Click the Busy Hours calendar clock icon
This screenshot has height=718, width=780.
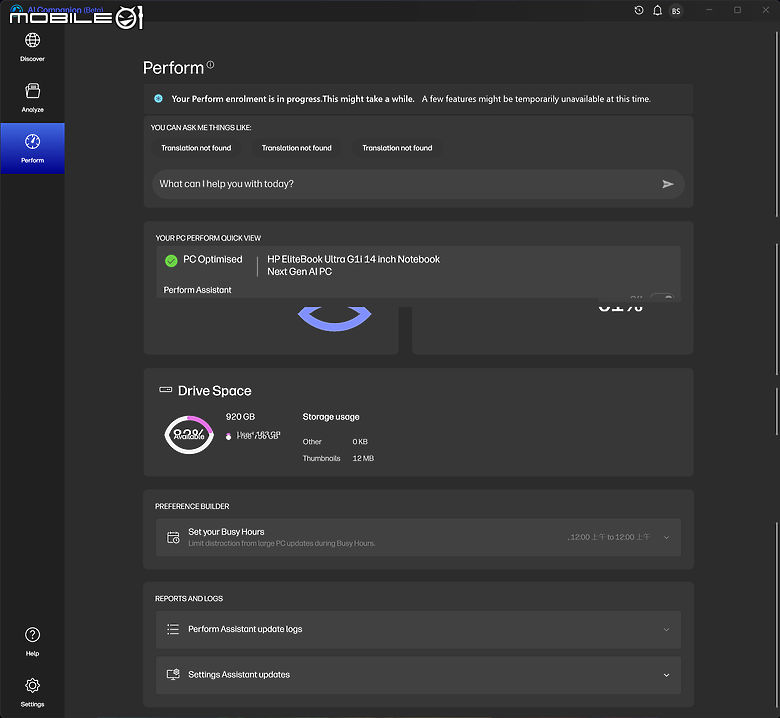coord(173,537)
